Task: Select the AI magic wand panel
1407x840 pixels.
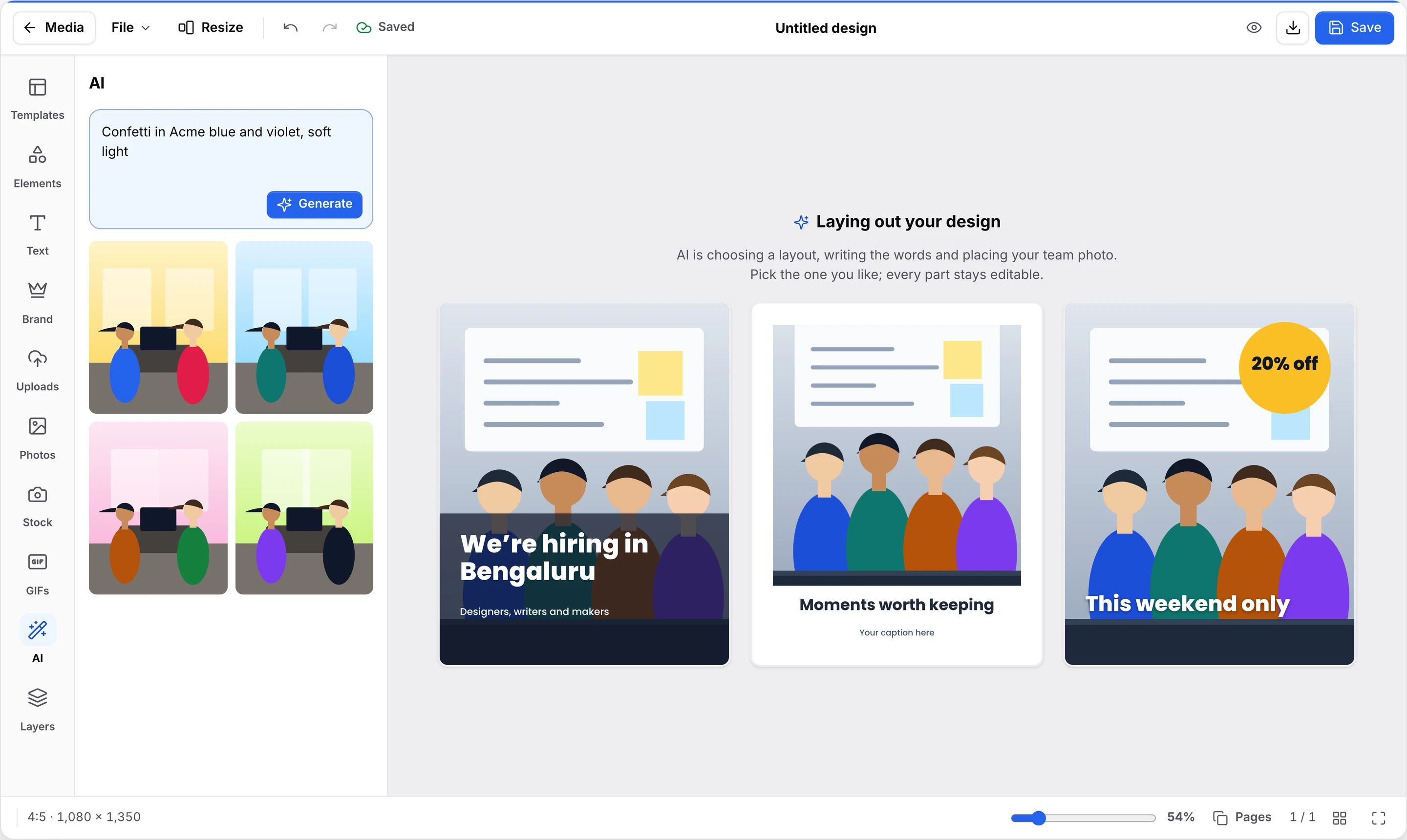Action: pyautogui.click(x=37, y=640)
